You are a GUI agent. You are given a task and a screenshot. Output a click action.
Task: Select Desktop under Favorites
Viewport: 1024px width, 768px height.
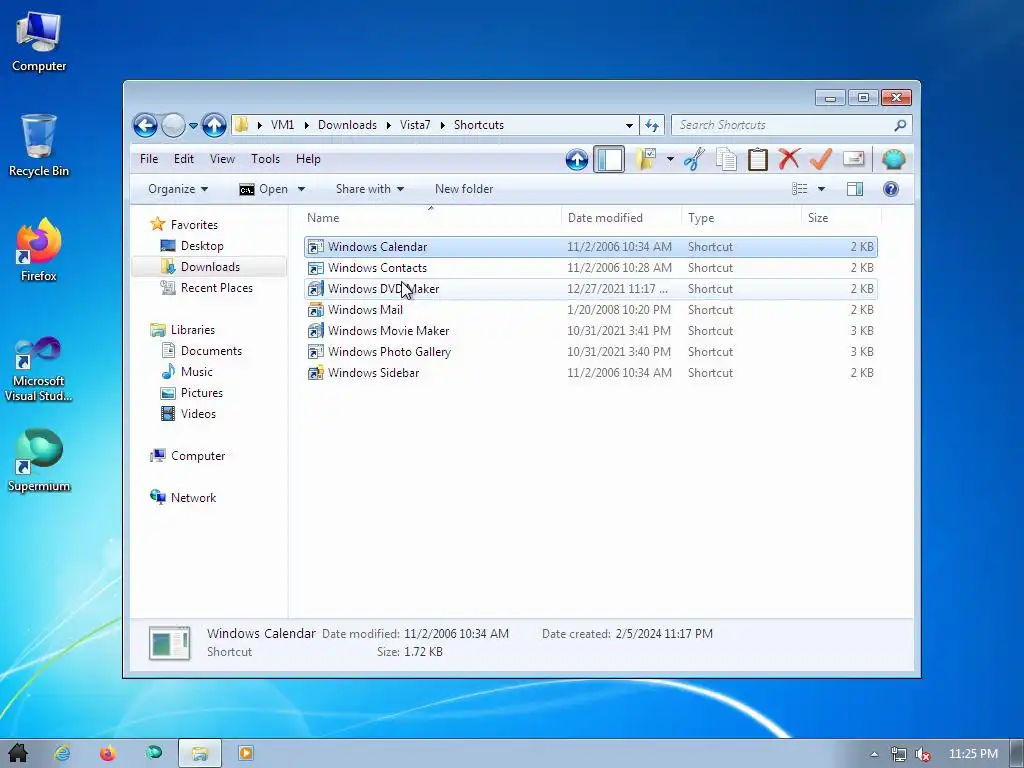pyautogui.click(x=202, y=246)
